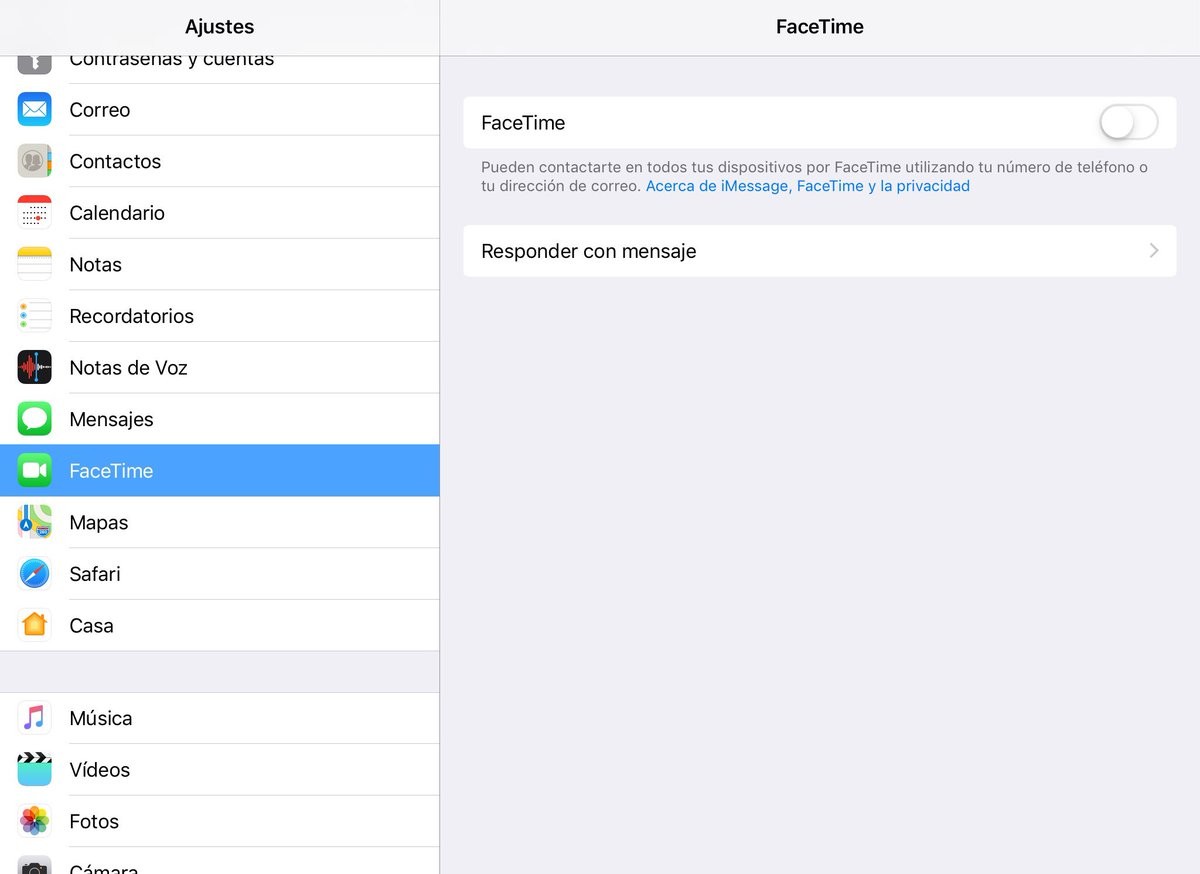
Task: Open the Notas de Voz icon
Action: [34, 368]
